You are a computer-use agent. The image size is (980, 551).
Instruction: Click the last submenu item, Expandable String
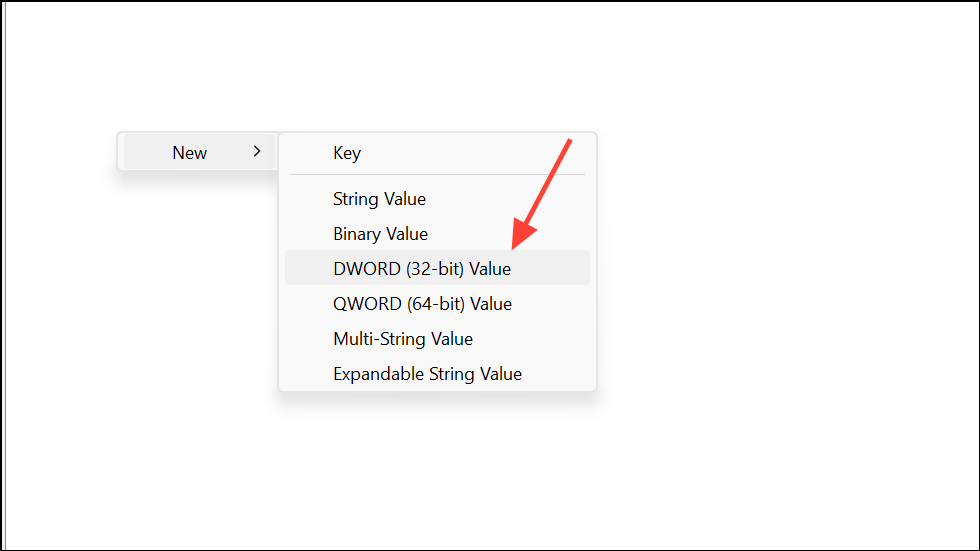point(427,374)
